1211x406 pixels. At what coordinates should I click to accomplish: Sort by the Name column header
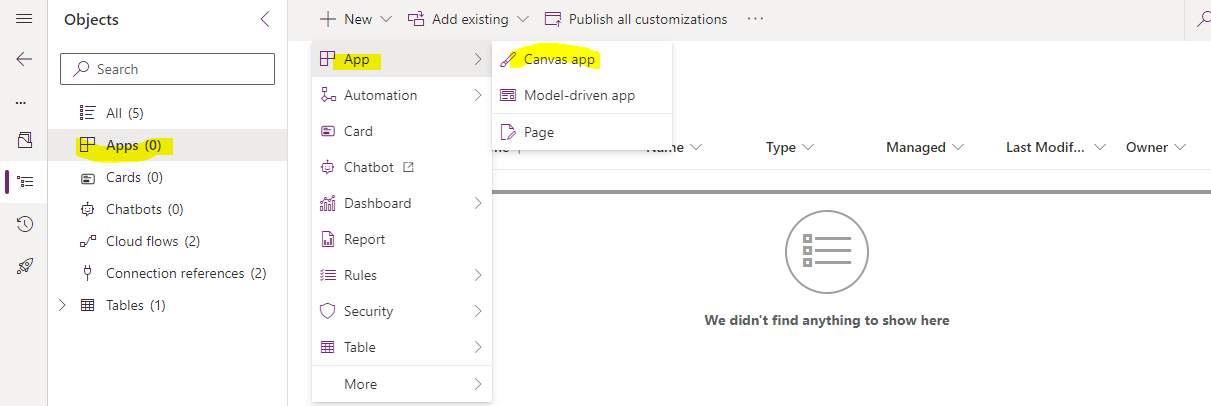[673, 147]
